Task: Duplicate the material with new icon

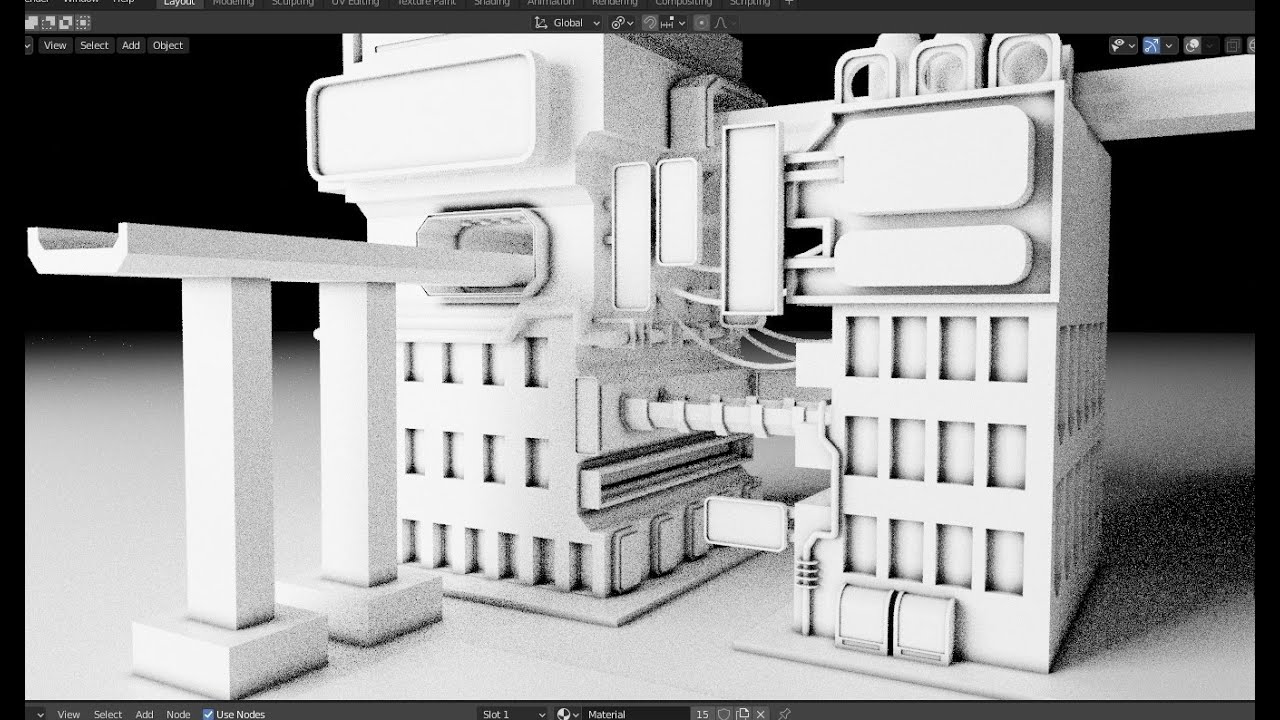Action: pyautogui.click(x=743, y=714)
